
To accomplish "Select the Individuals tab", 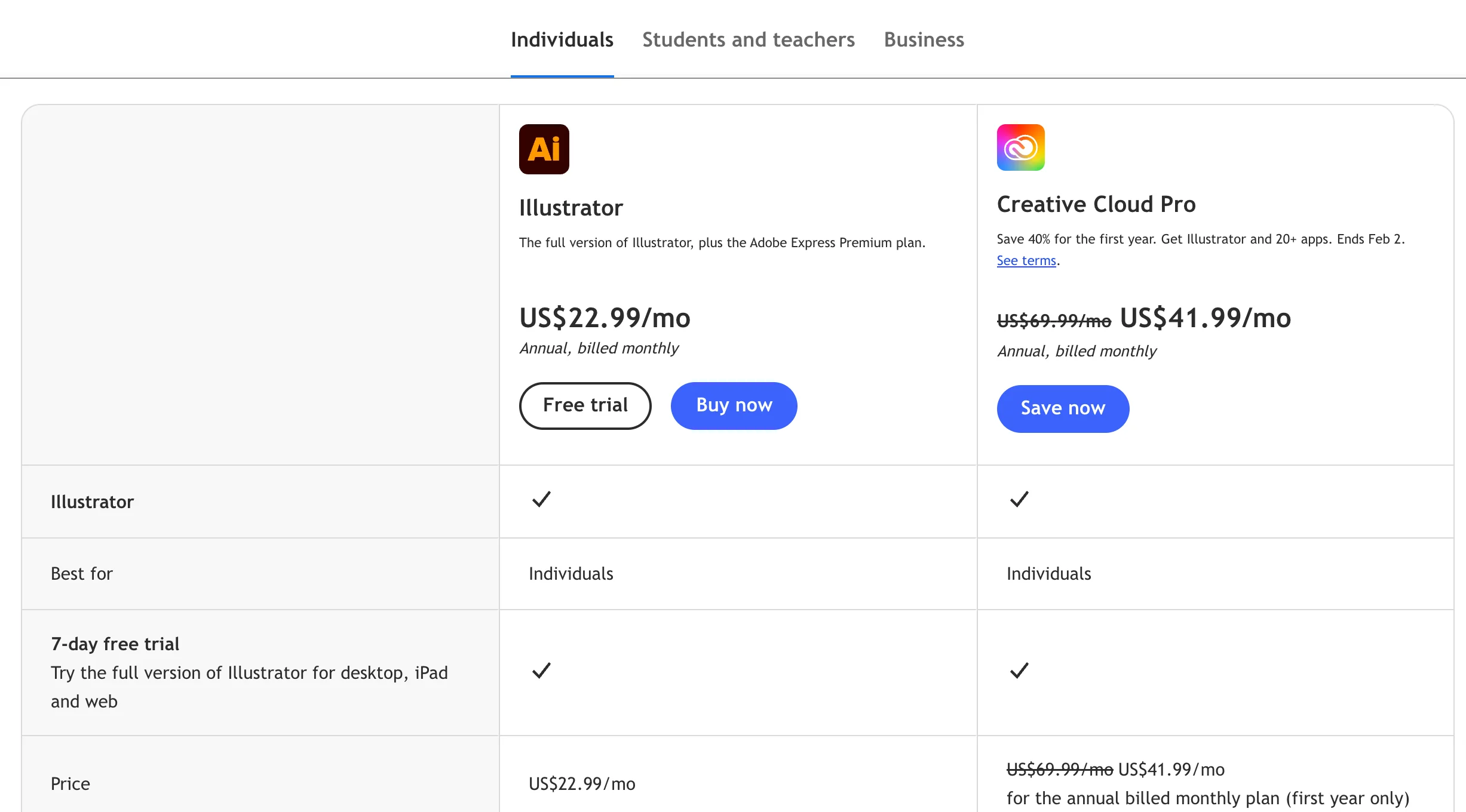I will pos(562,40).
